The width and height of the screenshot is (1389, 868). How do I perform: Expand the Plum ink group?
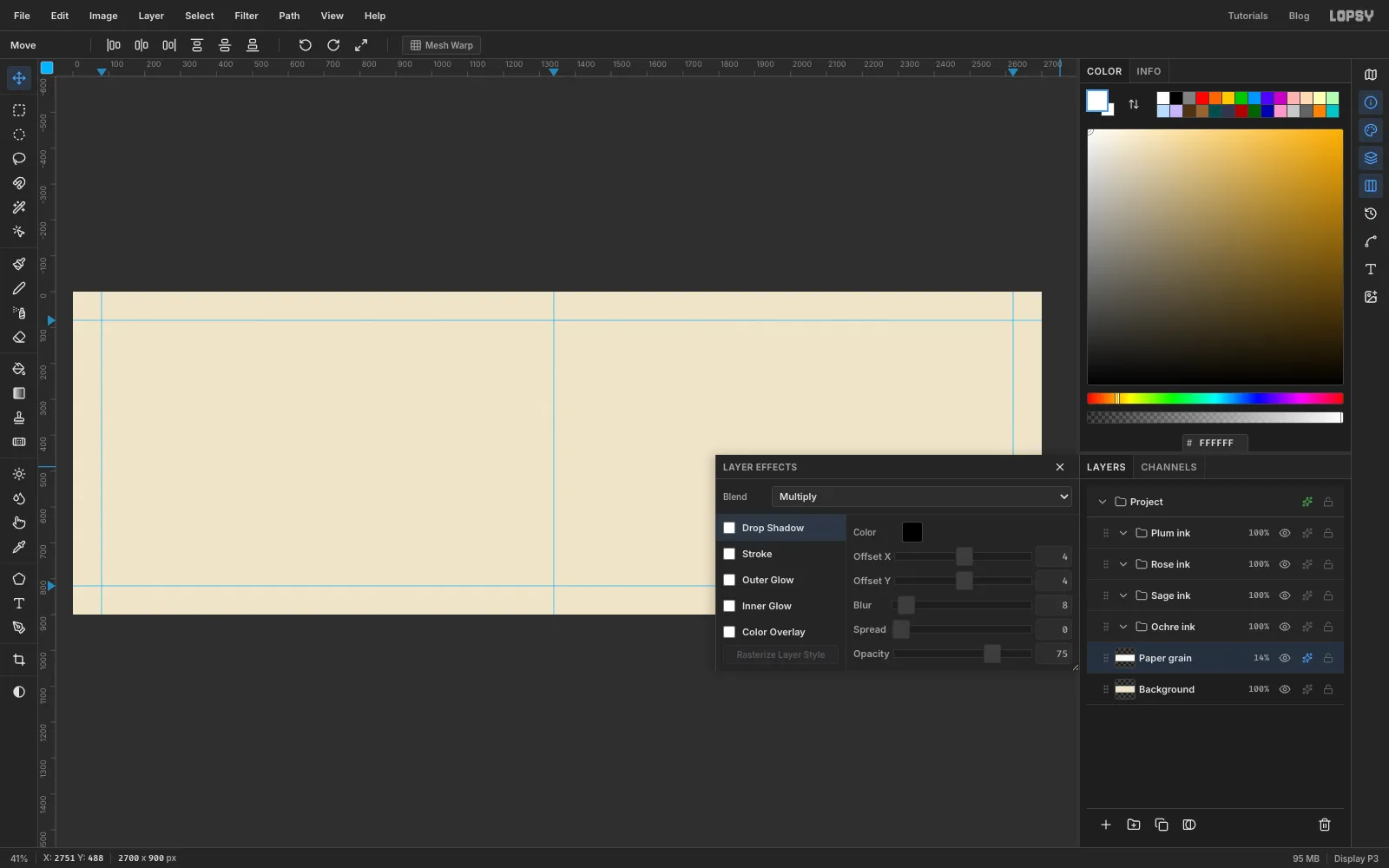tap(1123, 533)
